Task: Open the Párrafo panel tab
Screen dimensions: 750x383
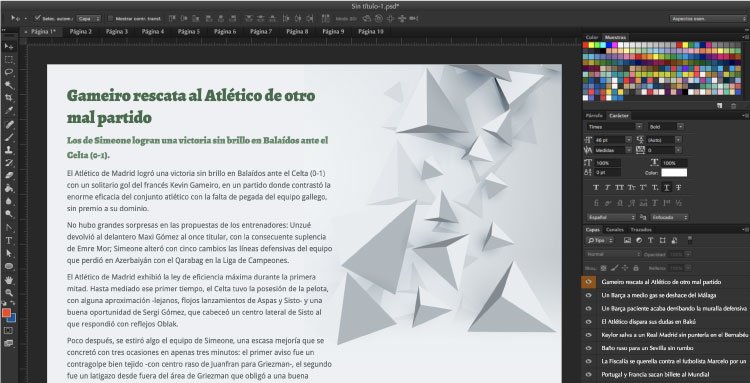Action: [x=594, y=116]
